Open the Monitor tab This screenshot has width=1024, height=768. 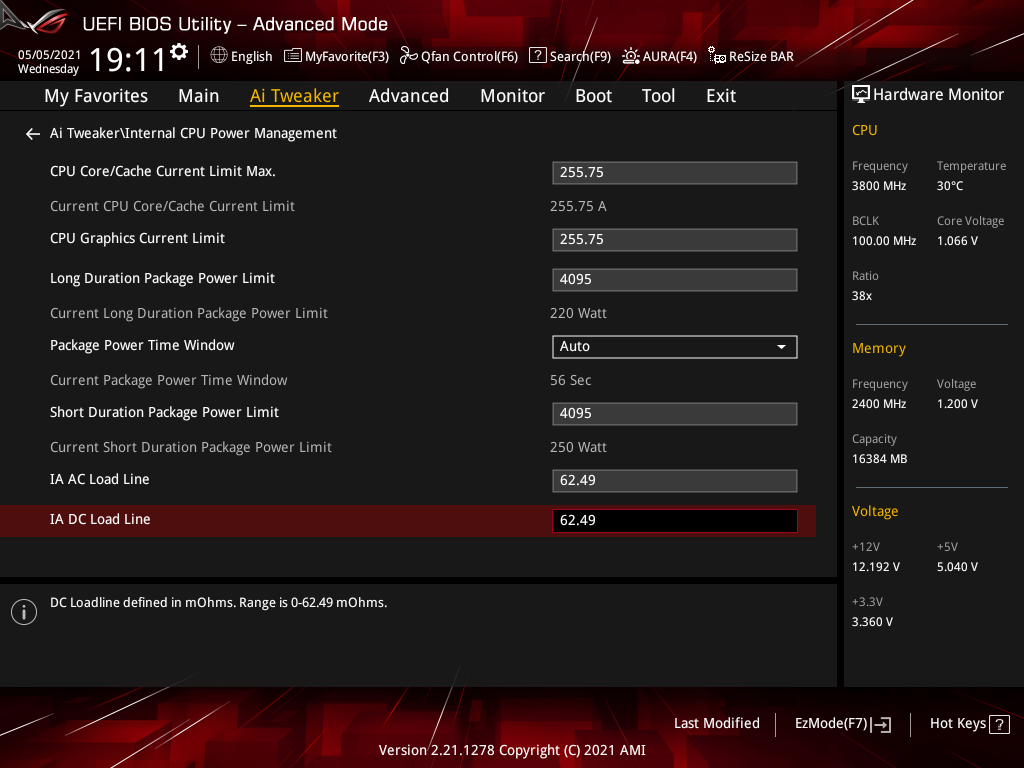(512, 96)
